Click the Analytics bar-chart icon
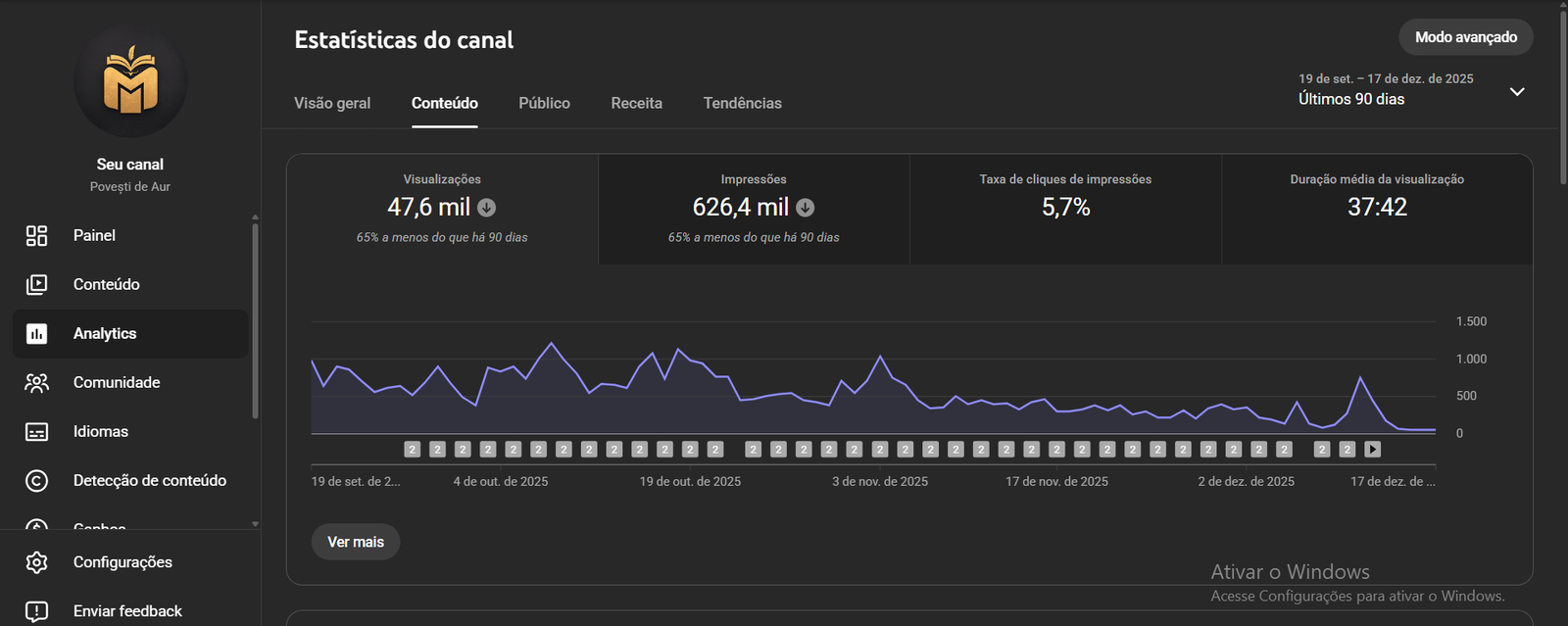Screen dimensions: 1568x626 coord(36,334)
